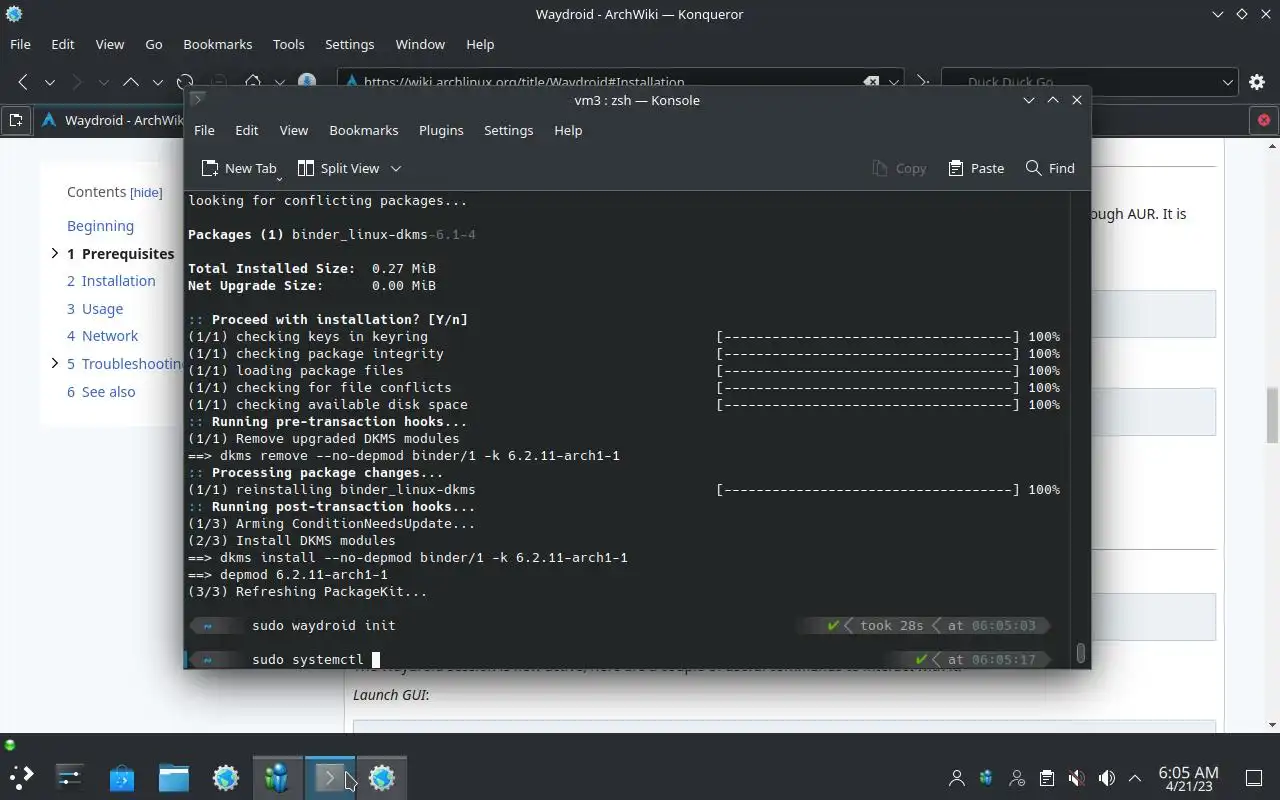Click user account tray icon
Screen dimensions: 1280x800
957,778
